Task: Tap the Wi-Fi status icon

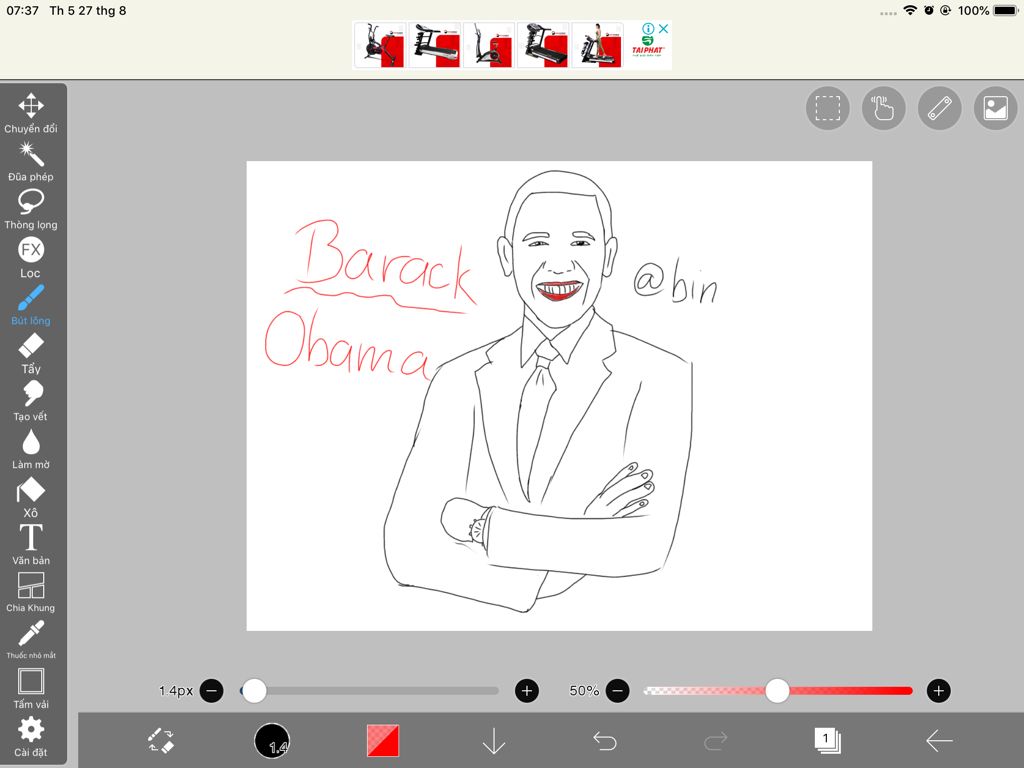Action: [910, 10]
